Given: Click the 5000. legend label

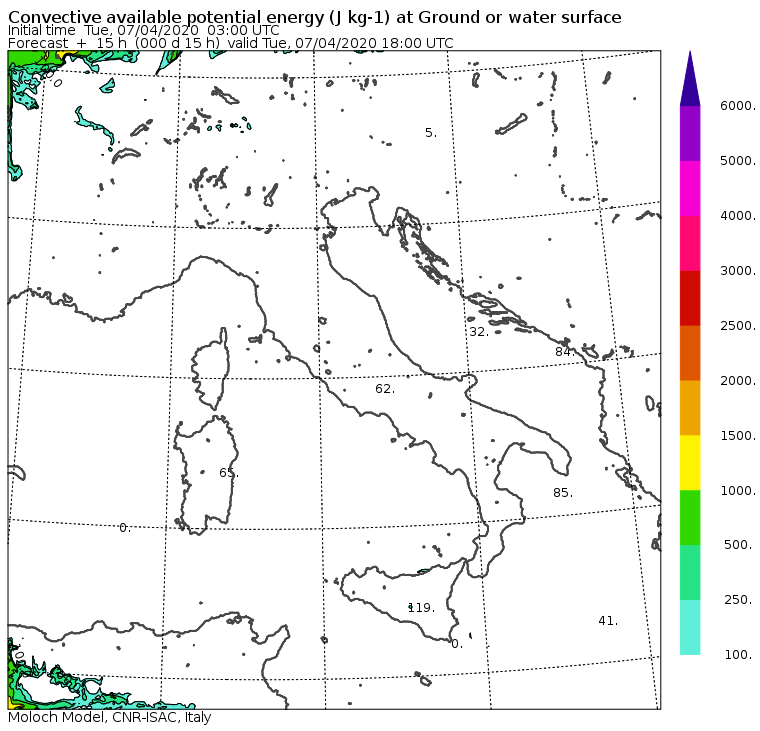Looking at the screenshot, I should [737, 160].
